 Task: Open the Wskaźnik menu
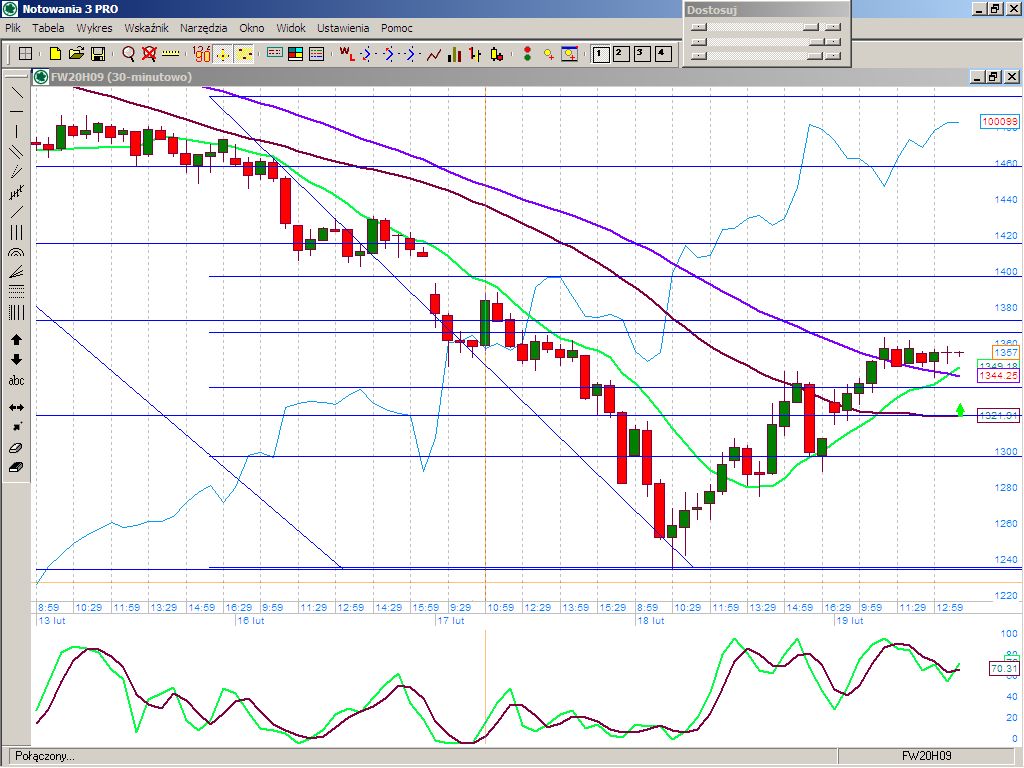coord(146,28)
